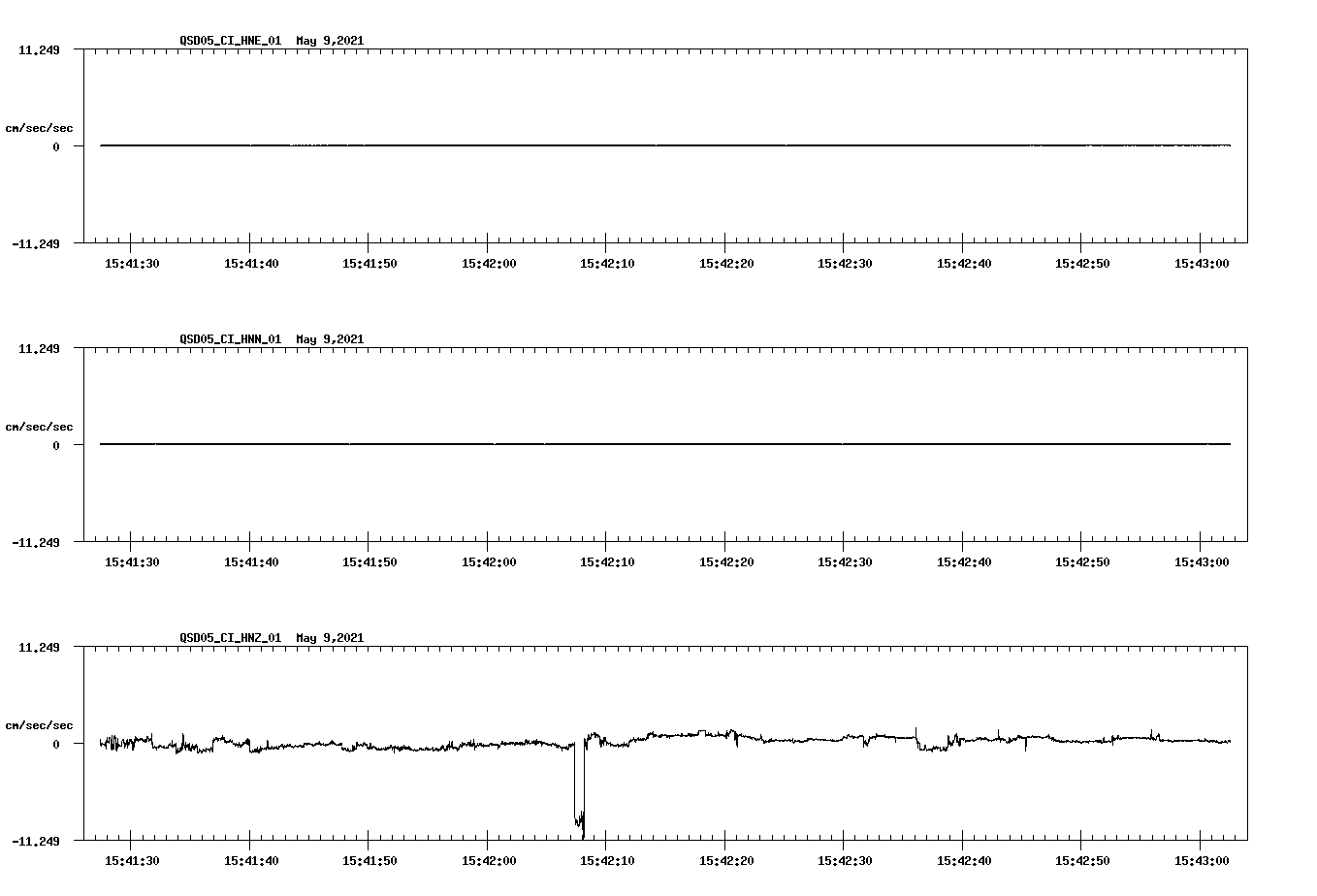1317x896 pixels.
Task: Select the QSD05_CI_HNZ_01 channel label
Action: pos(229,638)
